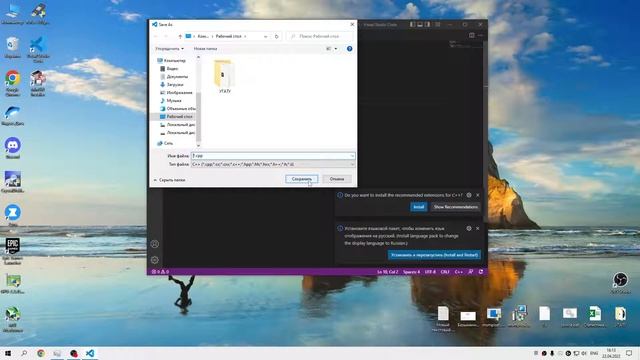This screenshot has height=360, width=640.
Task: Click split editor icon in VS Code
Action: click(471, 36)
